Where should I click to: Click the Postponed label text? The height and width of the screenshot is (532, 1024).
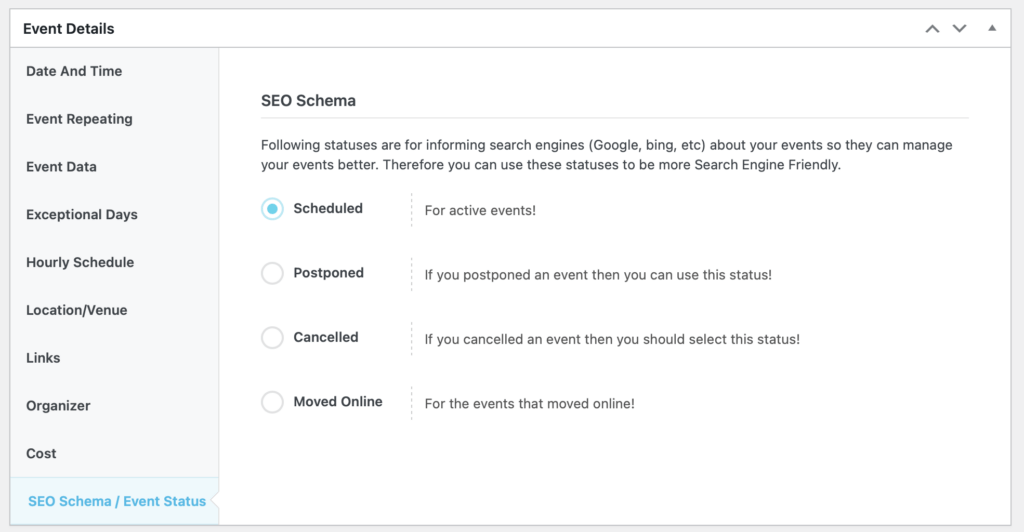pyautogui.click(x=328, y=273)
